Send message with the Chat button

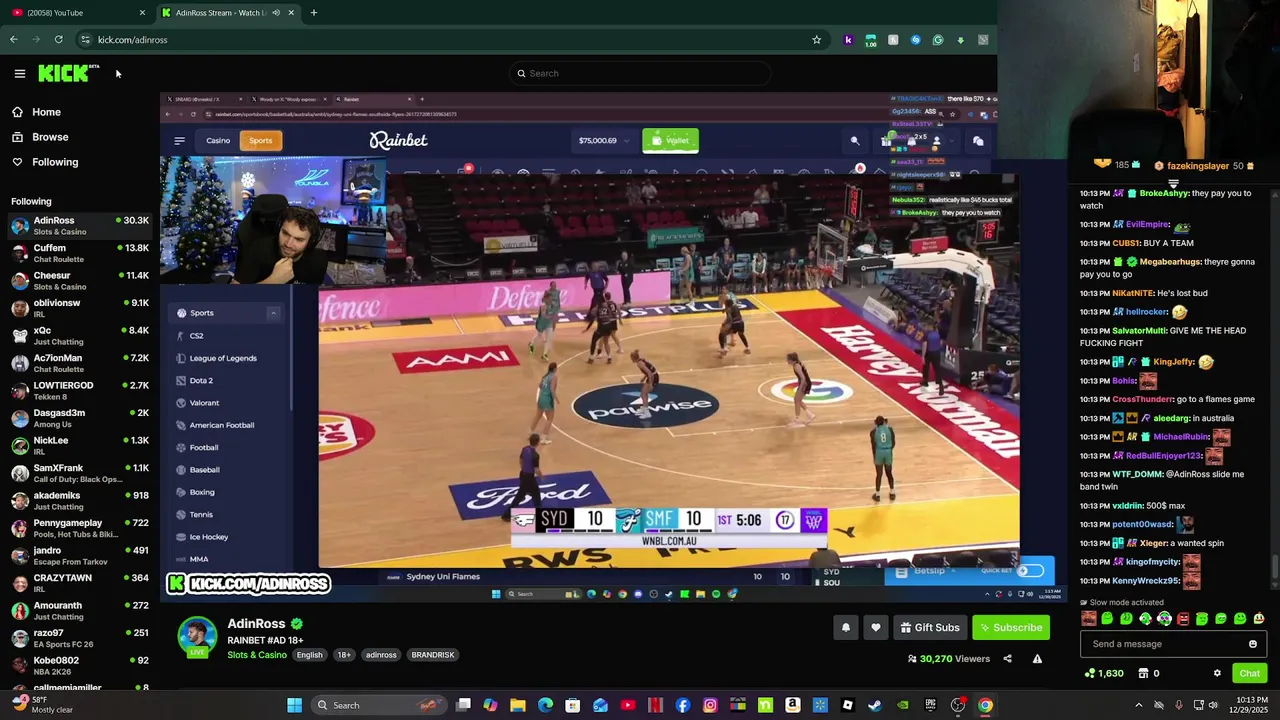click(x=1250, y=673)
